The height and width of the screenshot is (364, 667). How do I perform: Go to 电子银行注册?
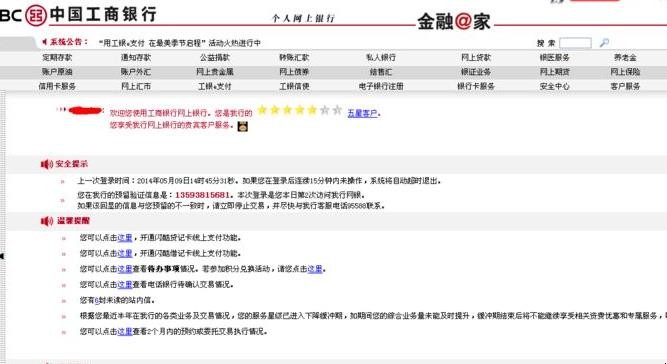click(x=381, y=86)
